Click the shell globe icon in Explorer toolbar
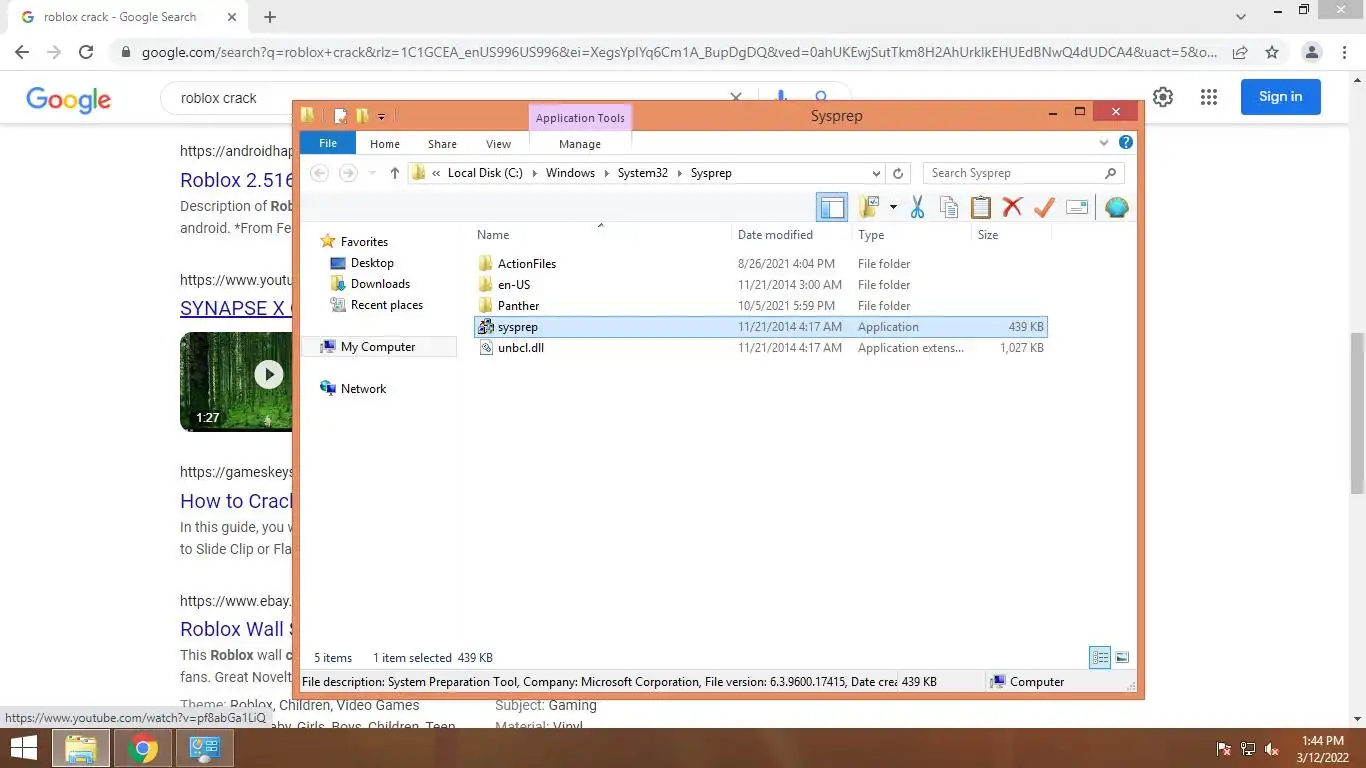1366x768 pixels. click(1117, 207)
